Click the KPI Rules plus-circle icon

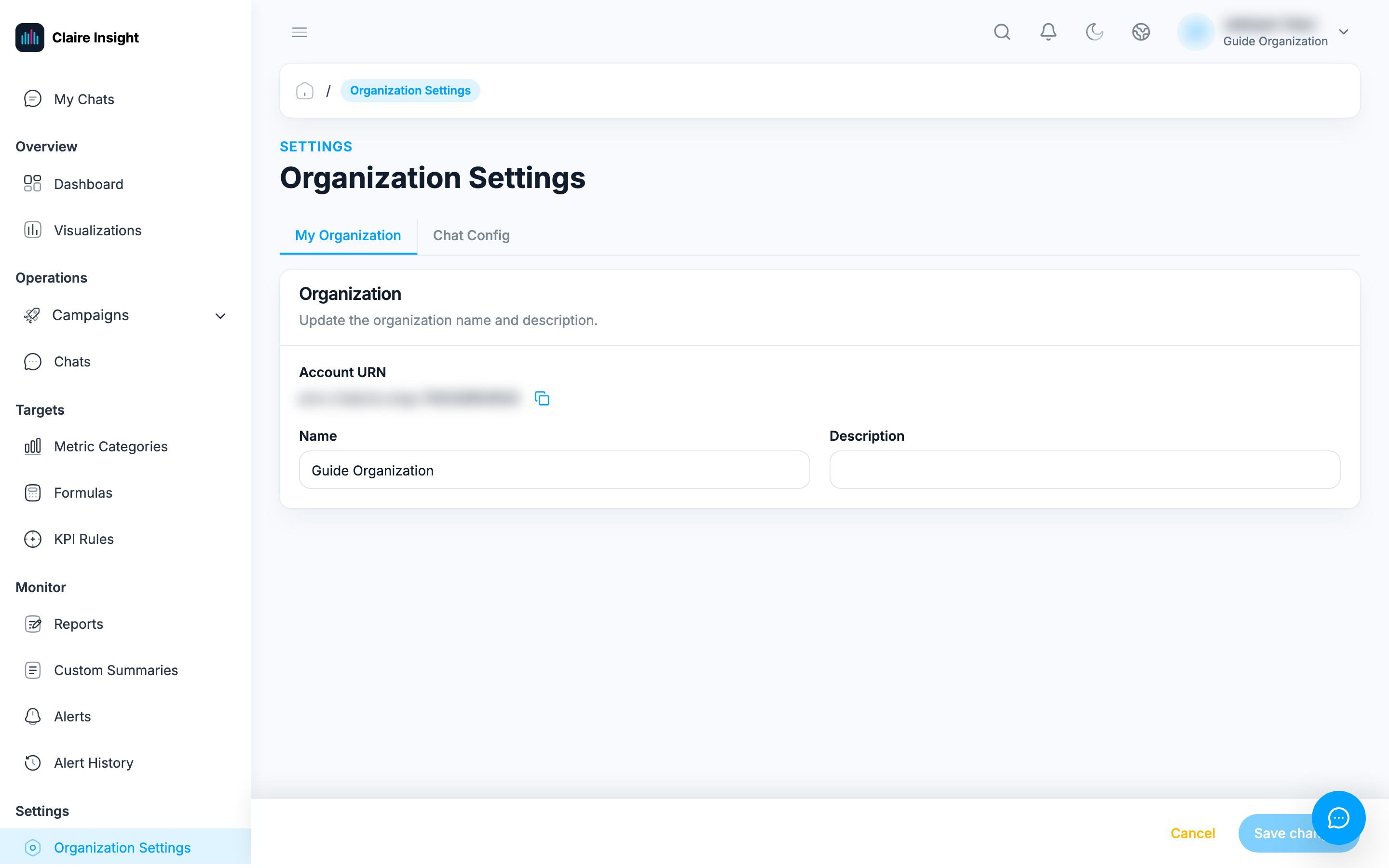tap(33, 539)
